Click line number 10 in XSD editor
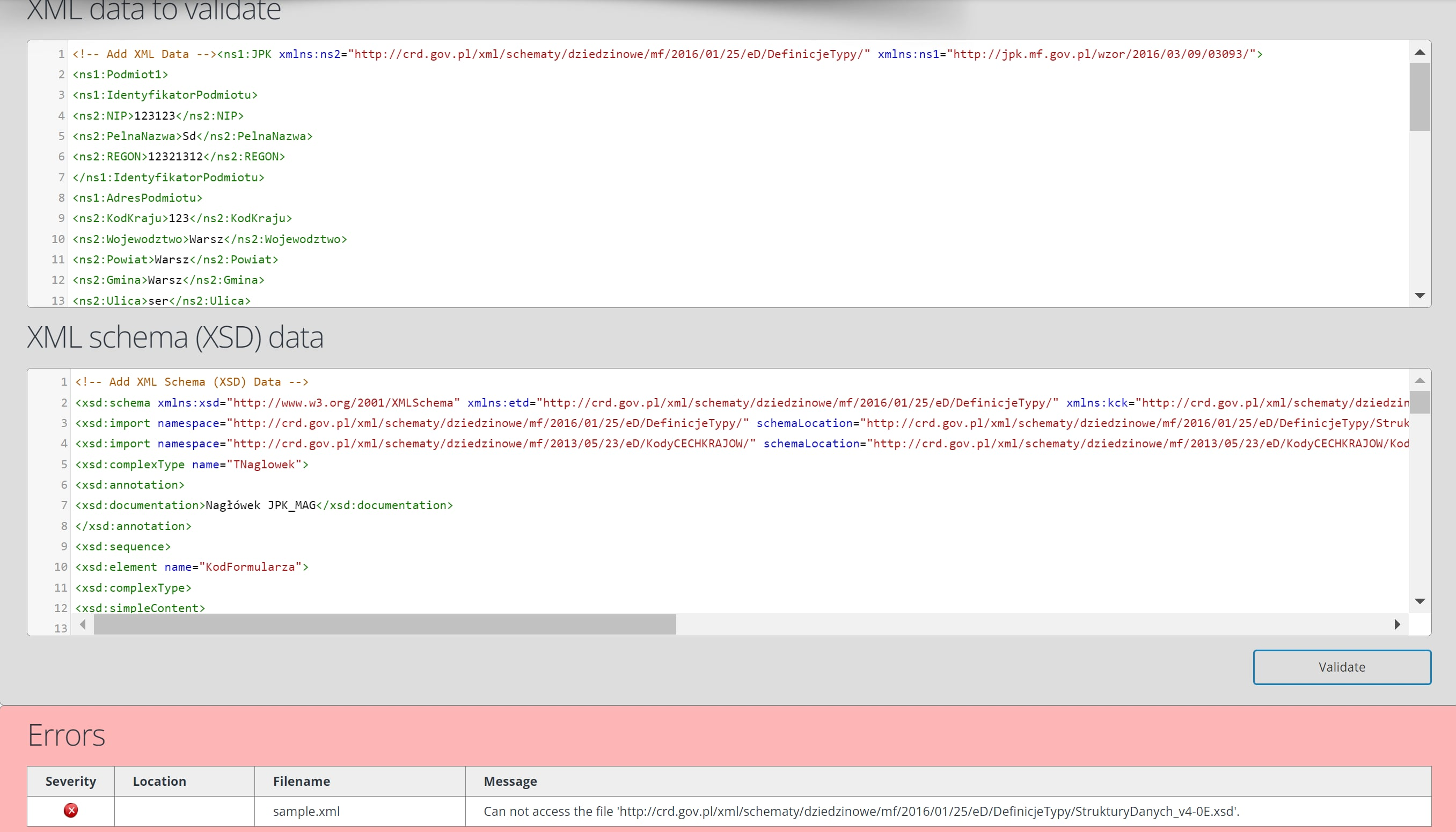This screenshot has width=1456, height=832. (x=61, y=567)
